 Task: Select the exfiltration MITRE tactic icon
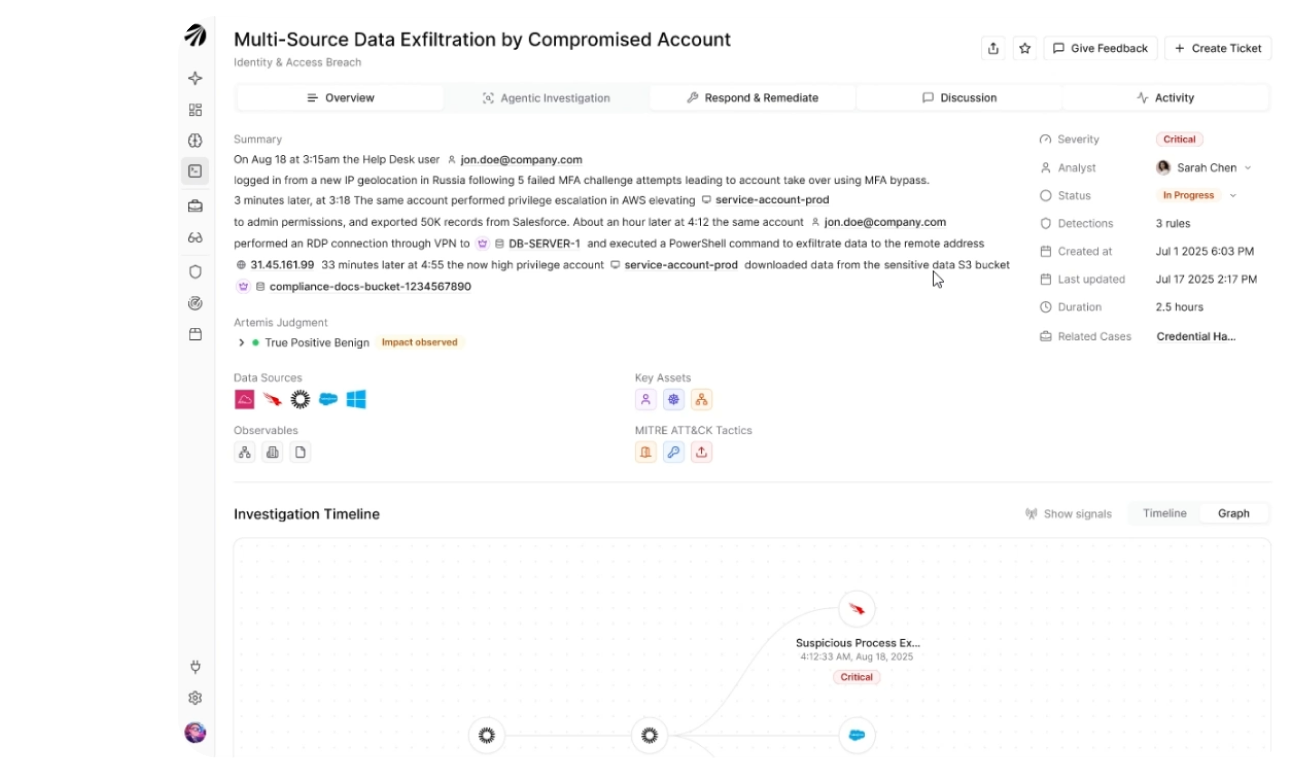click(702, 452)
